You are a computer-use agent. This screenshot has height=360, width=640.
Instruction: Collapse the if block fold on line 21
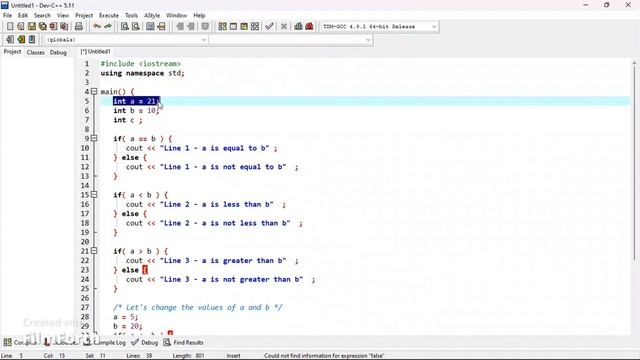click(94, 251)
